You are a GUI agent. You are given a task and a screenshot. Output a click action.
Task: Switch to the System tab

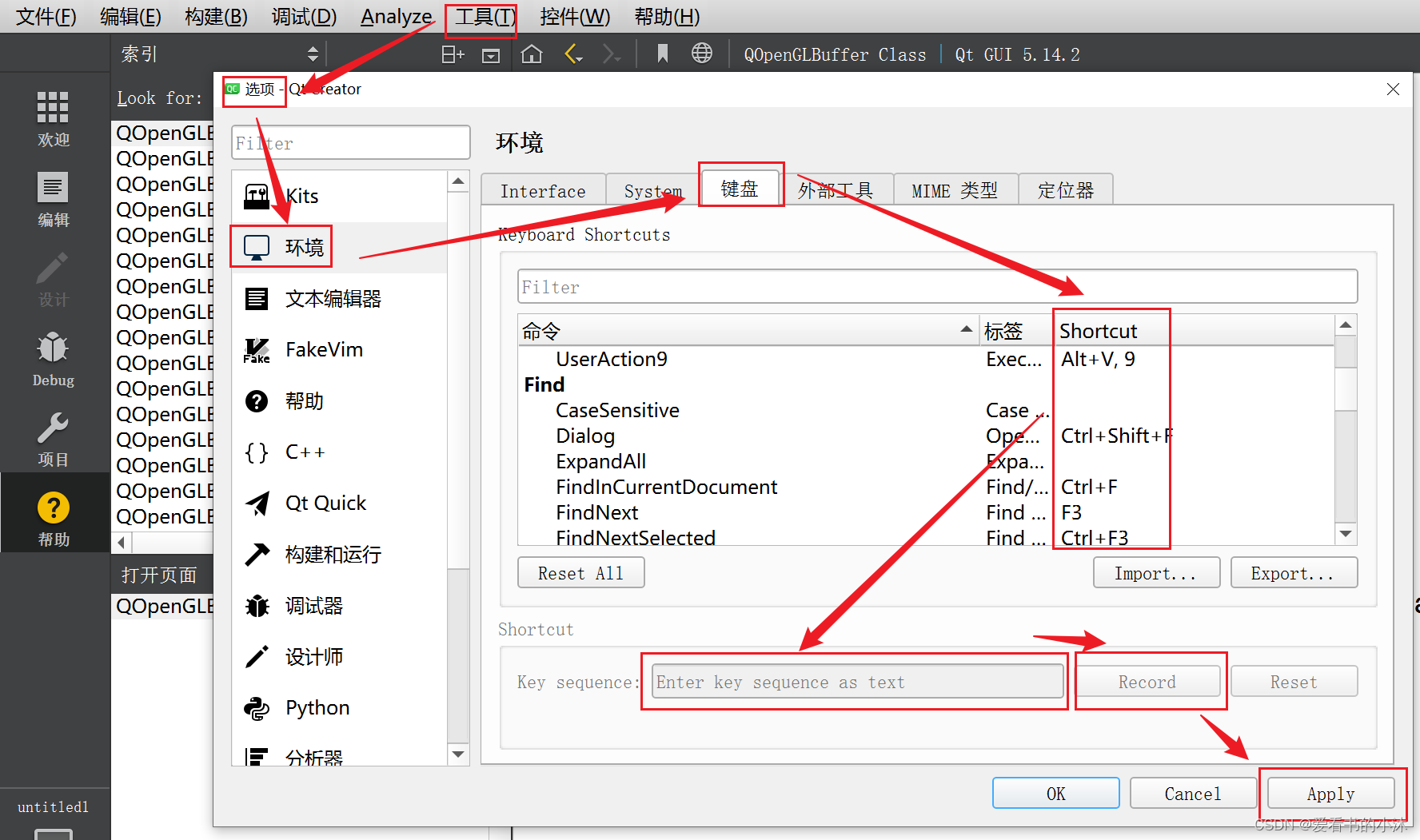pos(653,191)
